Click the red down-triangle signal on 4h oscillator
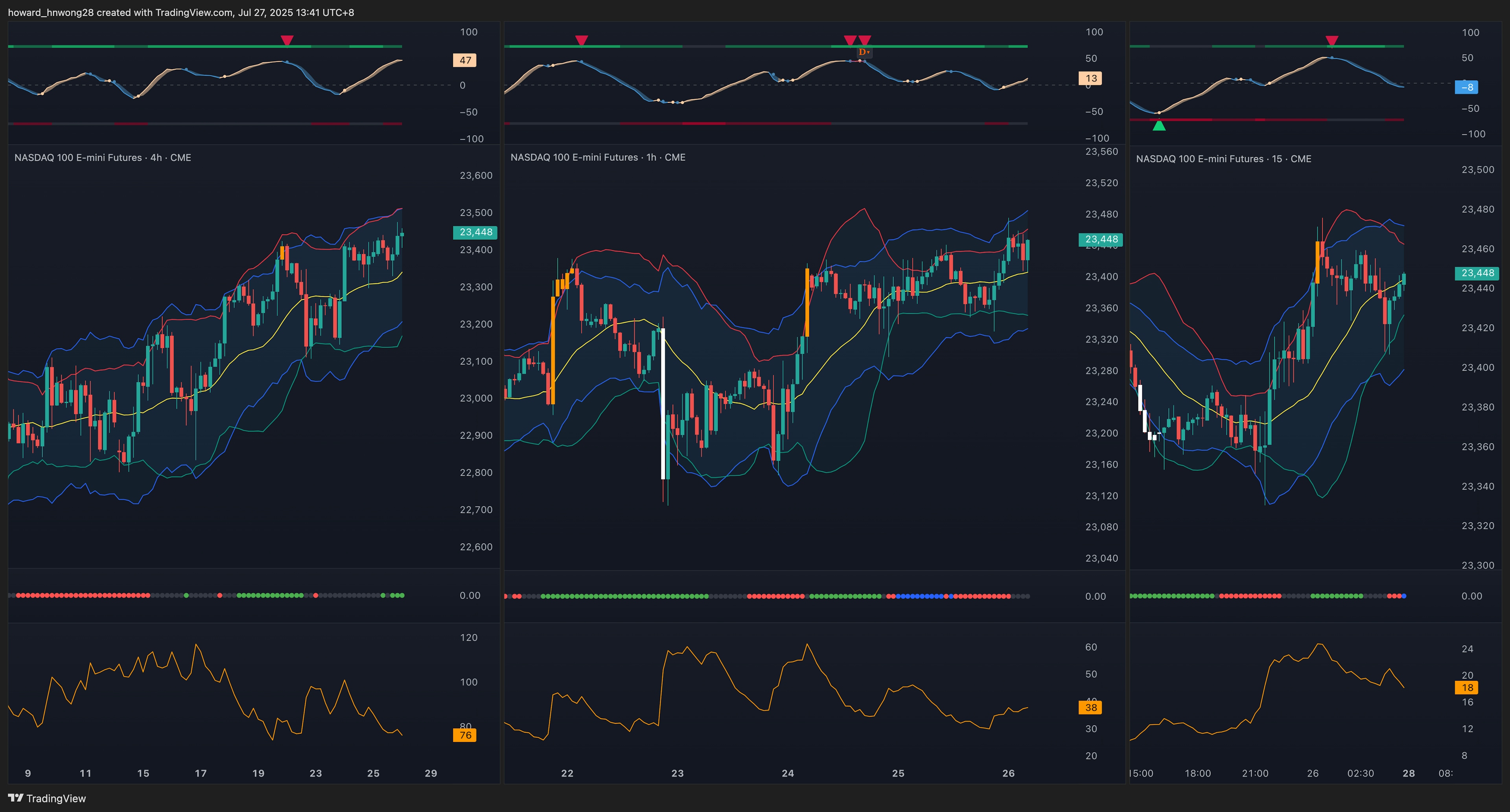 287,40
